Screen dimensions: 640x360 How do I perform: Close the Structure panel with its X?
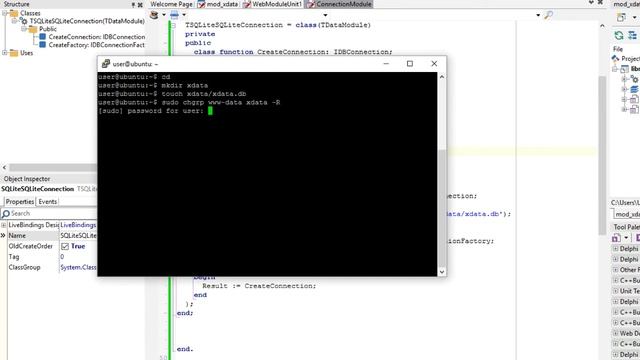tap(140, 4)
